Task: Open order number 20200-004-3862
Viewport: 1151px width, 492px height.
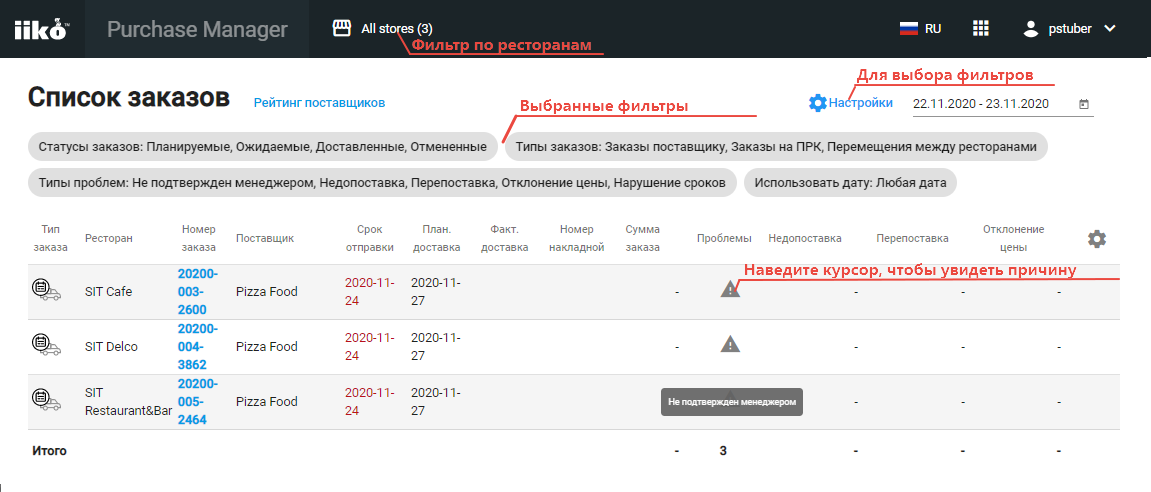Action: (197, 346)
